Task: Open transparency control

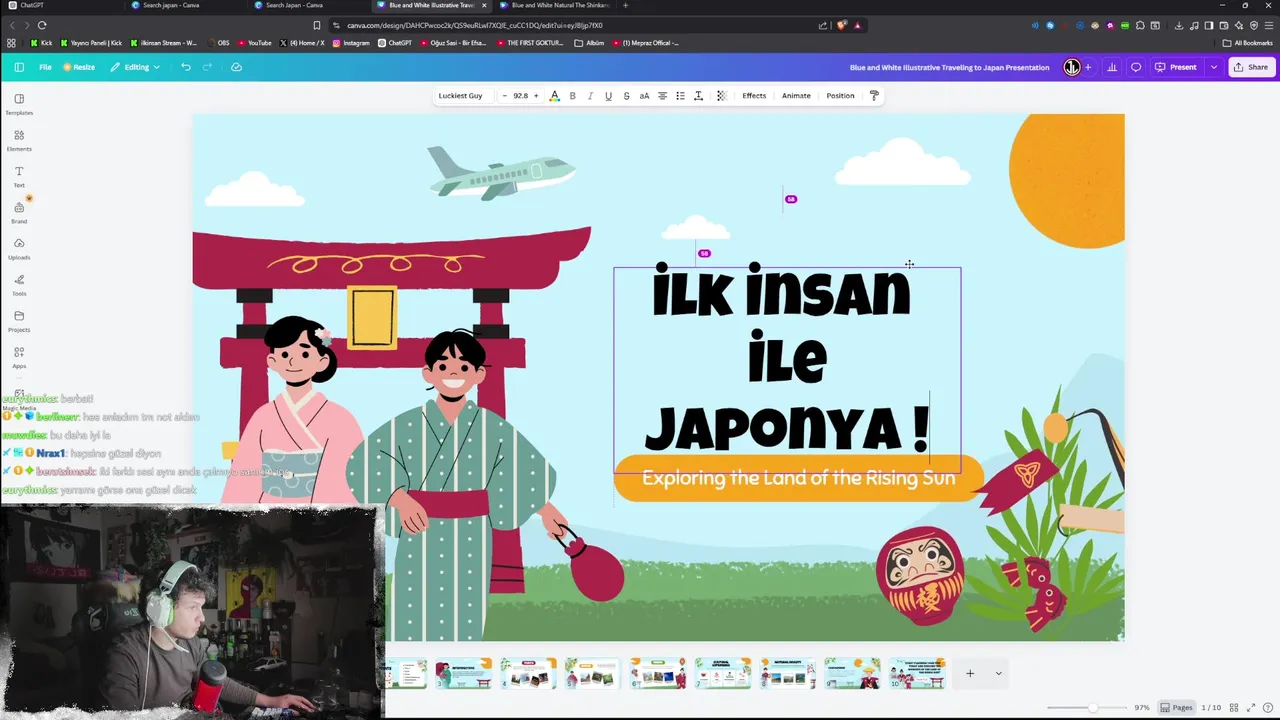Action: coord(721,96)
